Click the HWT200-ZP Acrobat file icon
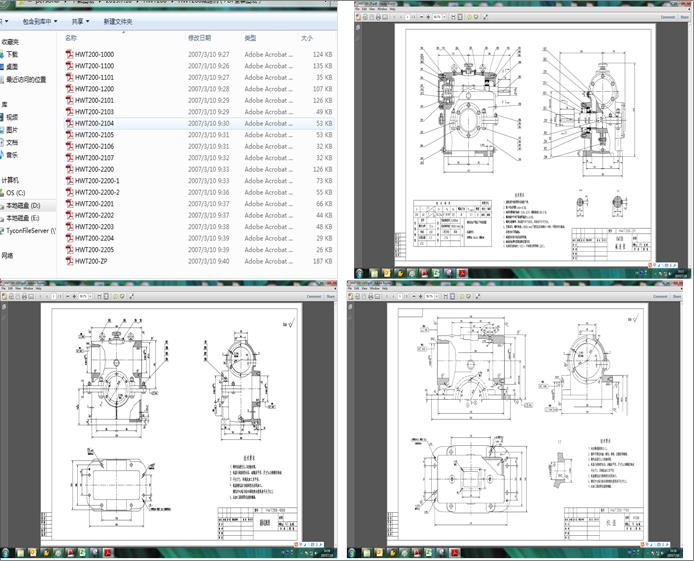The height and width of the screenshot is (561, 694). coord(69,261)
